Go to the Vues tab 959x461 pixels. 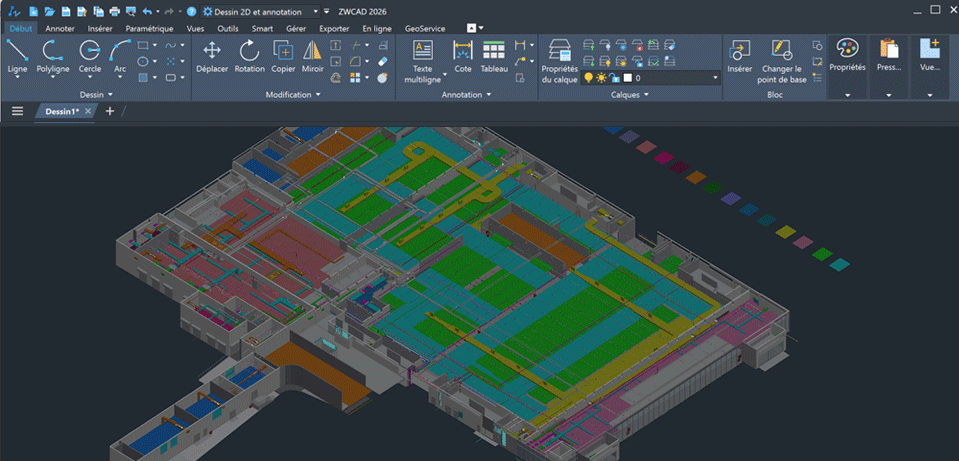(195, 28)
